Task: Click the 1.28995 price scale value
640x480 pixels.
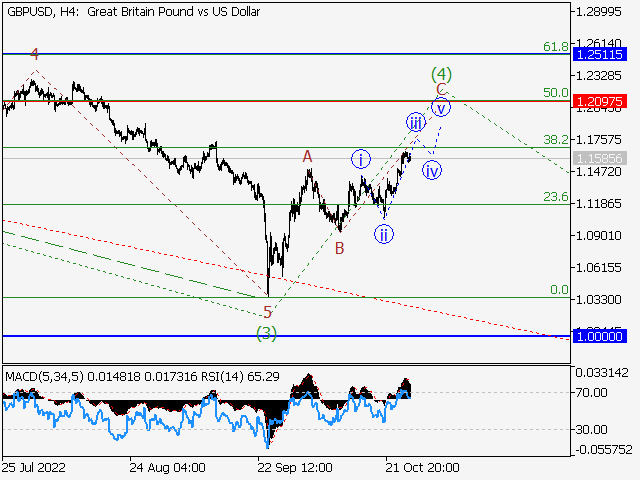Action: [599, 12]
